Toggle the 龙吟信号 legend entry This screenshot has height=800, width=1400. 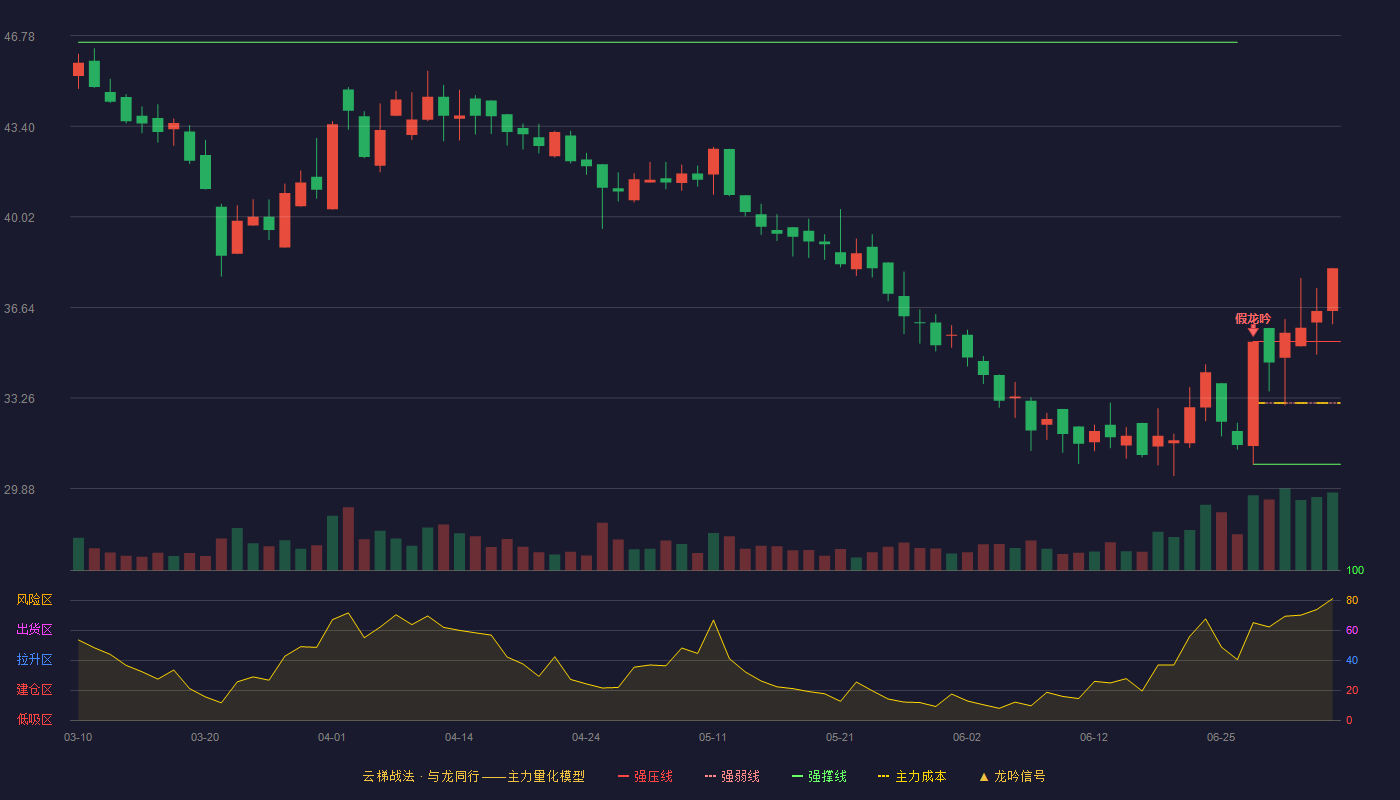pos(1012,776)
